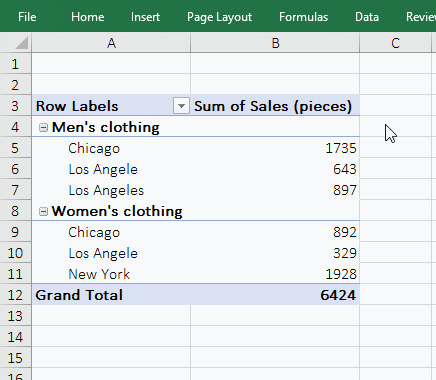Switch to the Data tab
This screenshot has height=380, width=436.
point(367,17)
